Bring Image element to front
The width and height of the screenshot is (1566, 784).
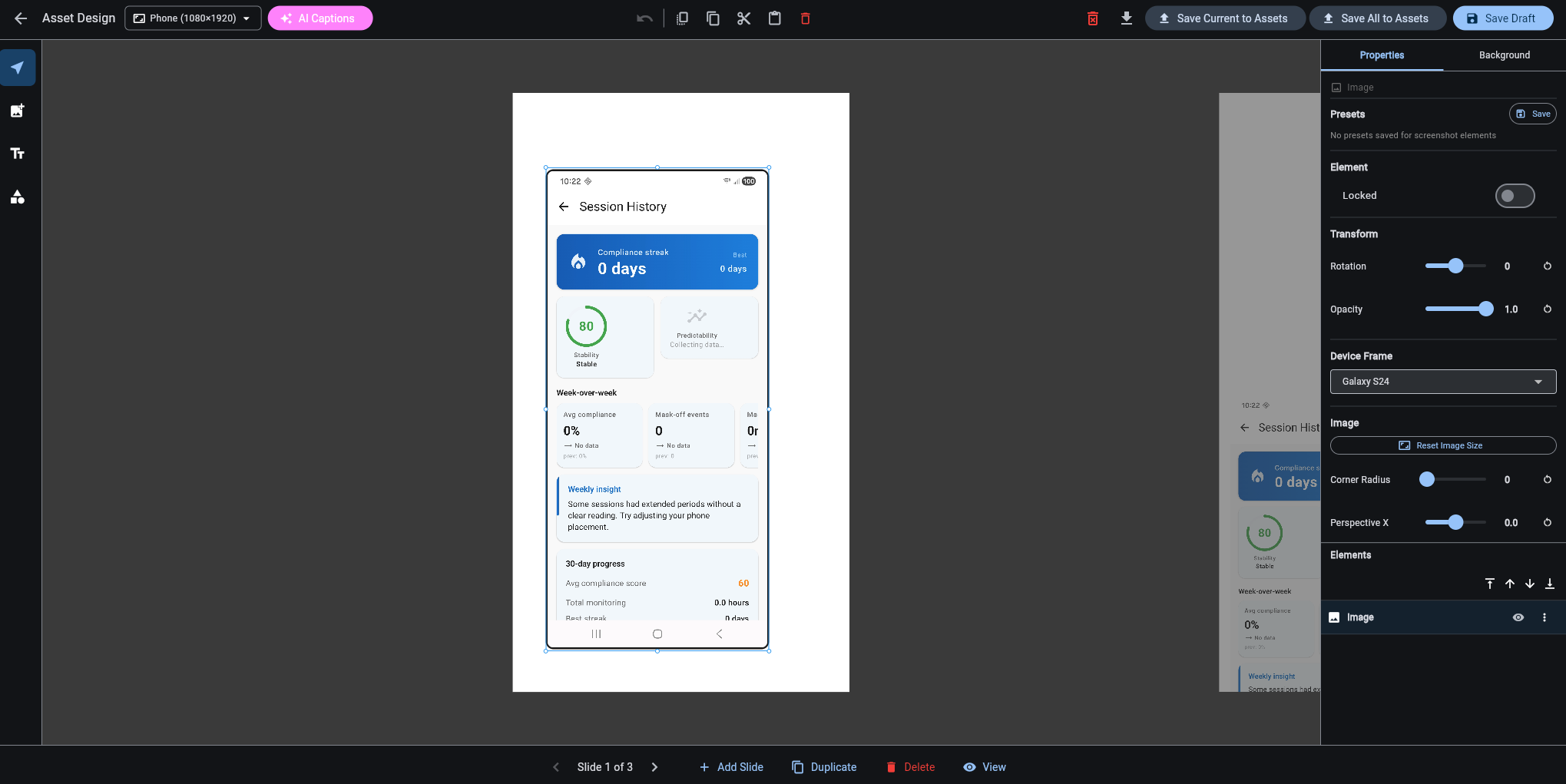pyautogui.click(x=1490, y=584)
